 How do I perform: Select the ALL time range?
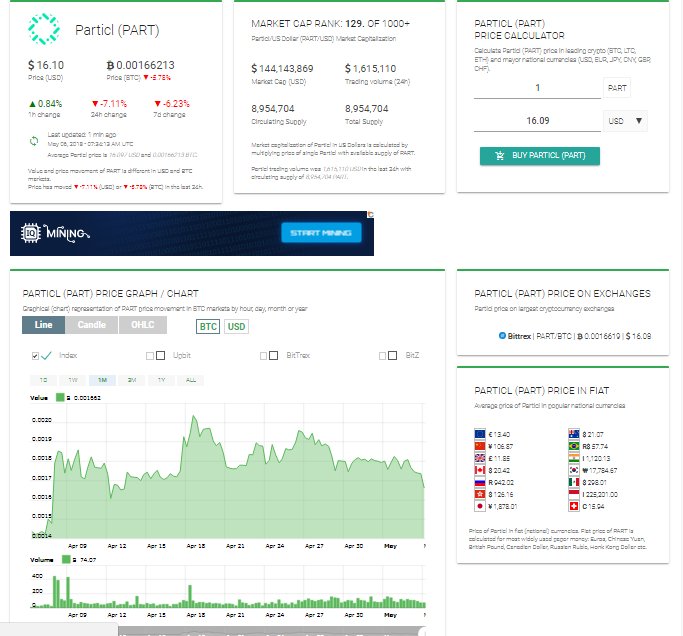point(191,380)
